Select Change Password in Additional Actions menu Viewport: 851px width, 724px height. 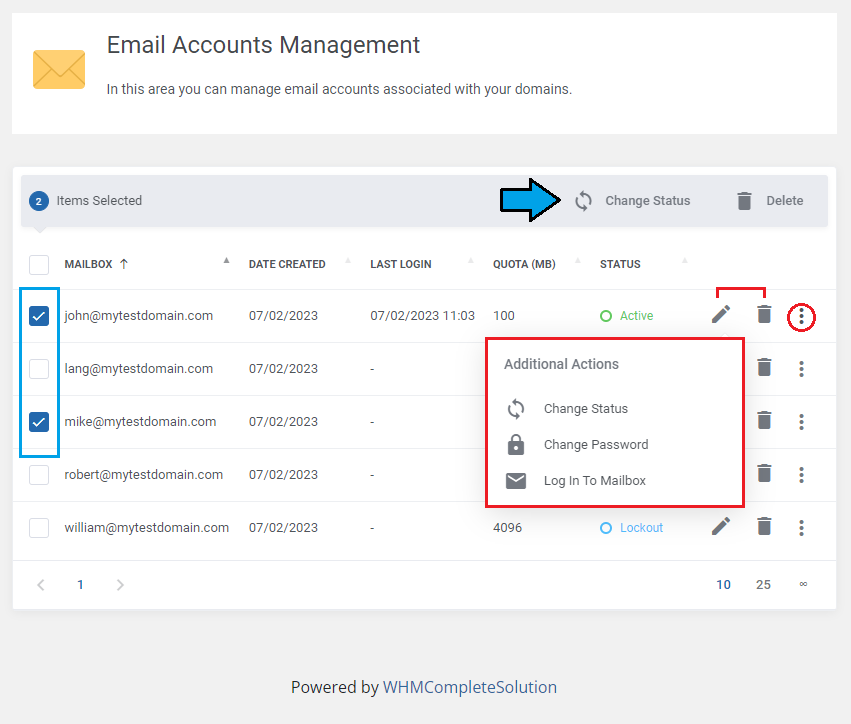pos(596,444)
